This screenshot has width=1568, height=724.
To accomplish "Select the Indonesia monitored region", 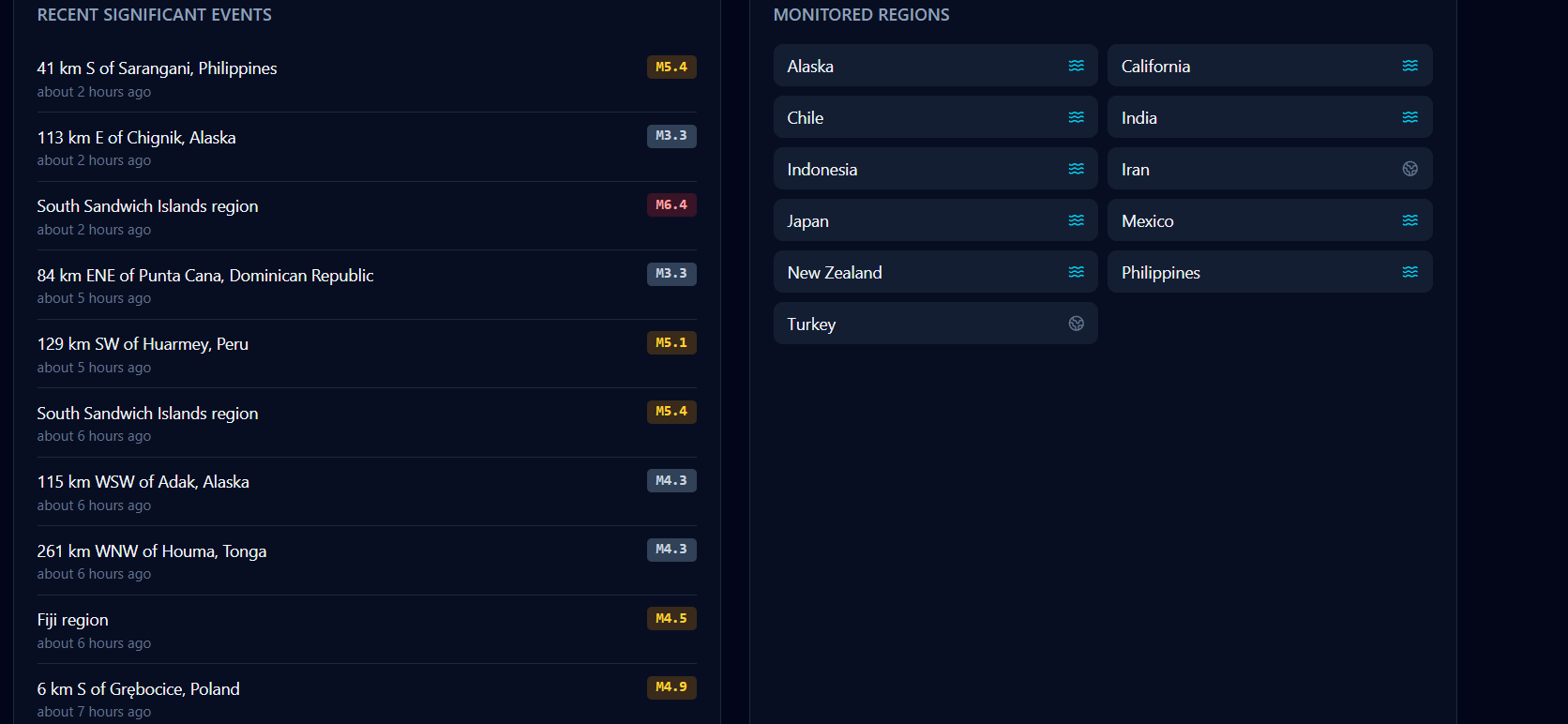I will [935, 169].
